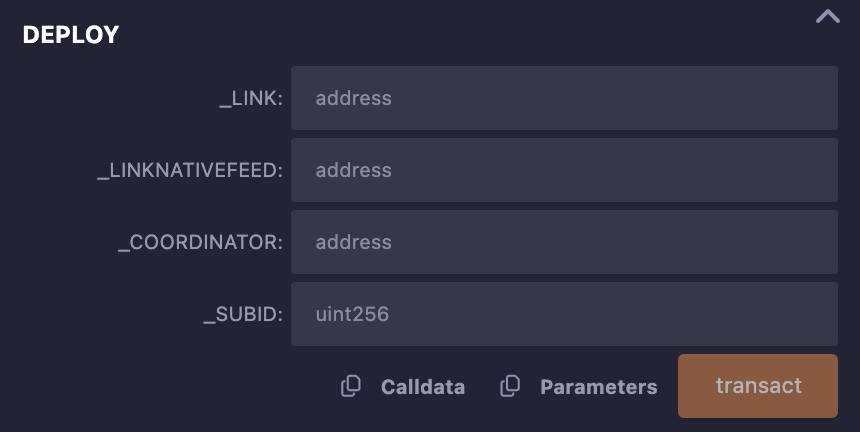Focus the _LINK address input field
Screen dimensions: 860x432
pyautogui.click(x=564, y=98)
